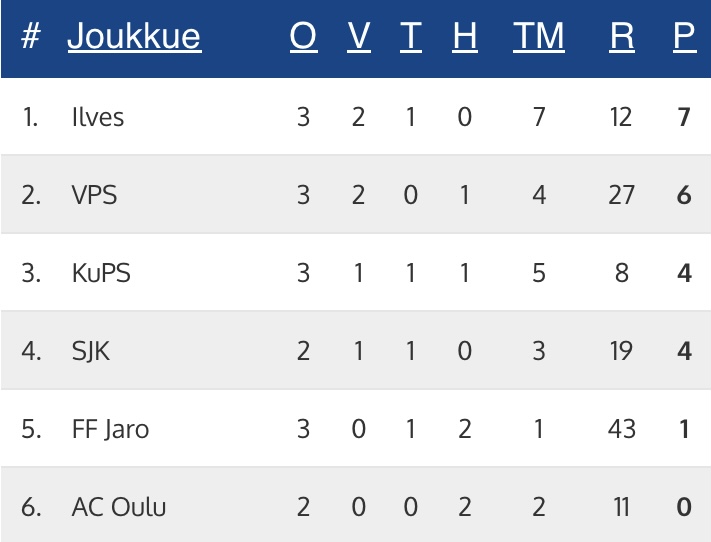Click the rank number 3. cell

[x=31, y=273]
